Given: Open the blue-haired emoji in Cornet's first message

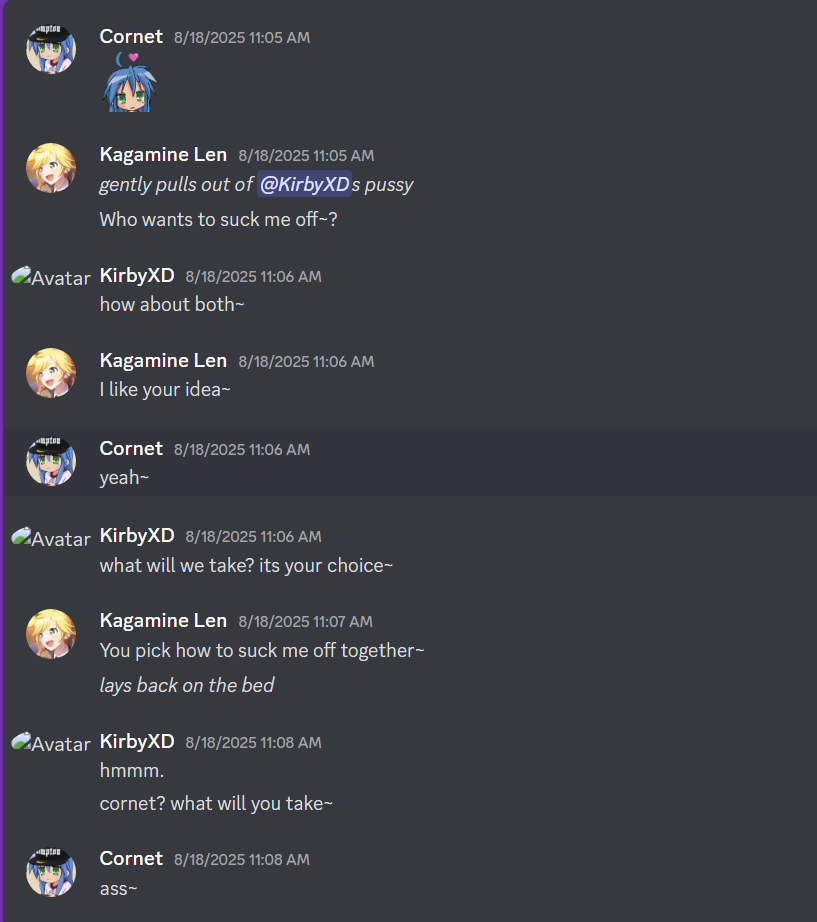Looking at the screenshot, I should coord(130,82).
